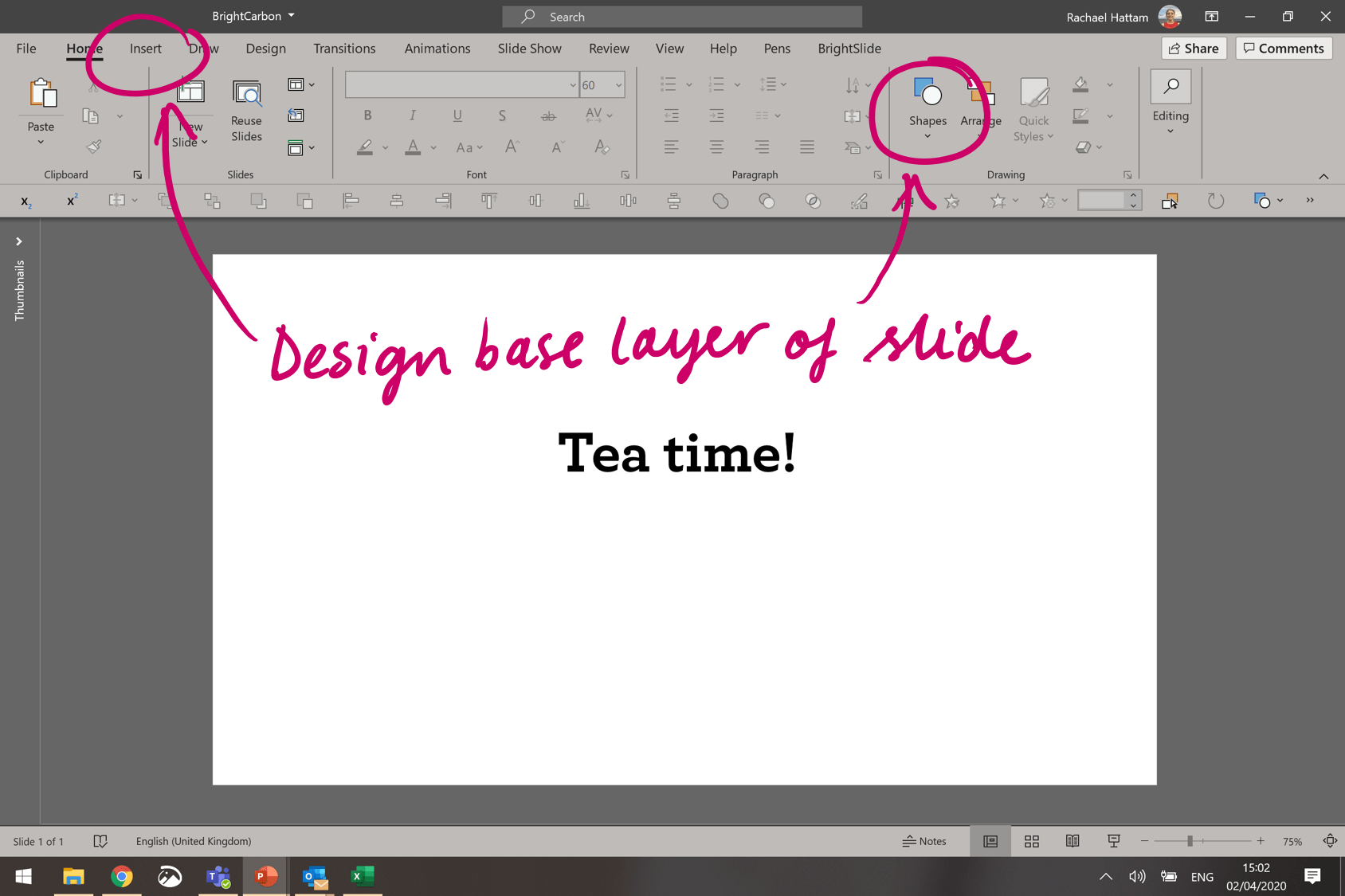Open the File tab

tap(26, 49)
